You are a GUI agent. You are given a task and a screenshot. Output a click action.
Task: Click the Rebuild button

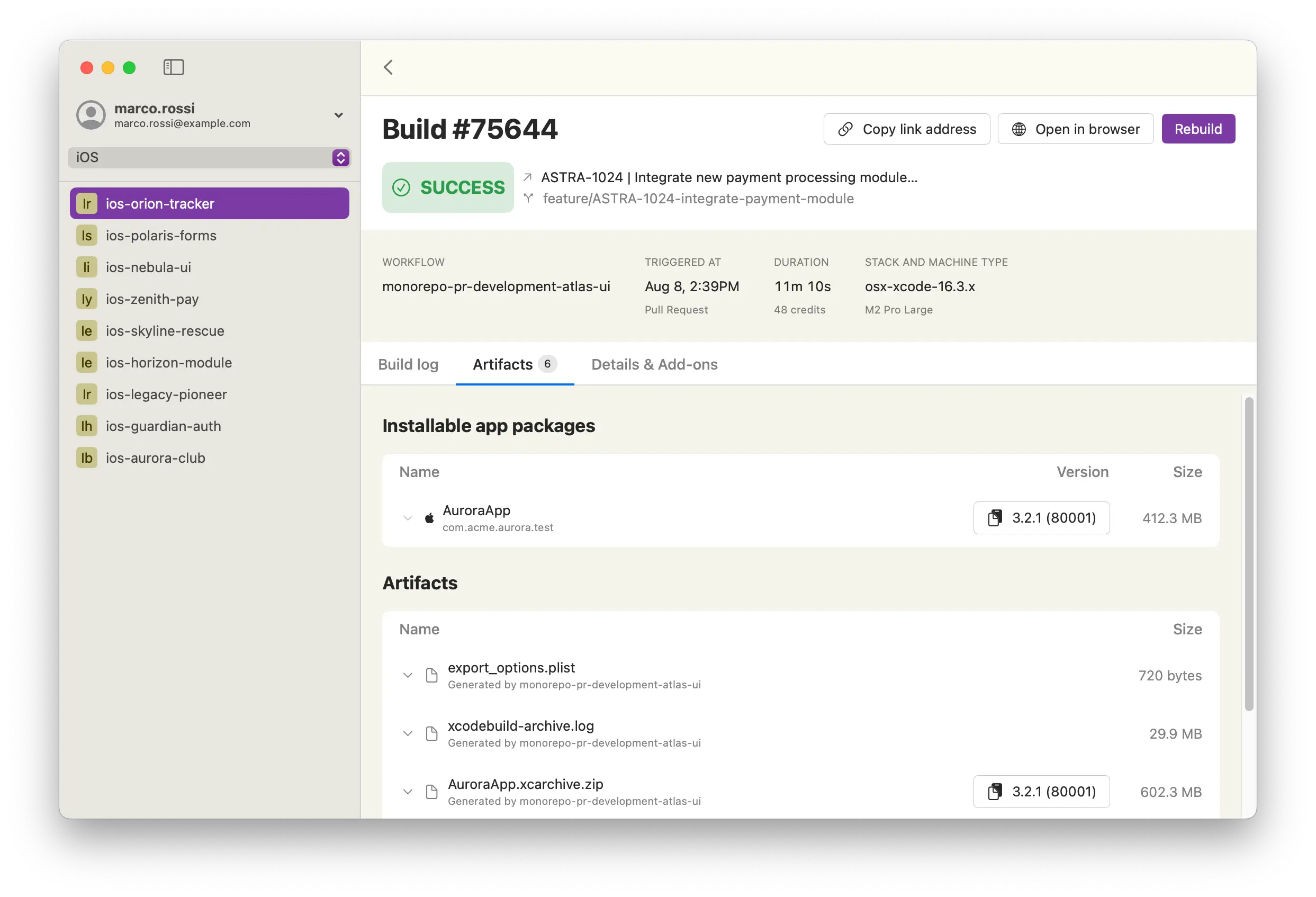coord(1198,129)
